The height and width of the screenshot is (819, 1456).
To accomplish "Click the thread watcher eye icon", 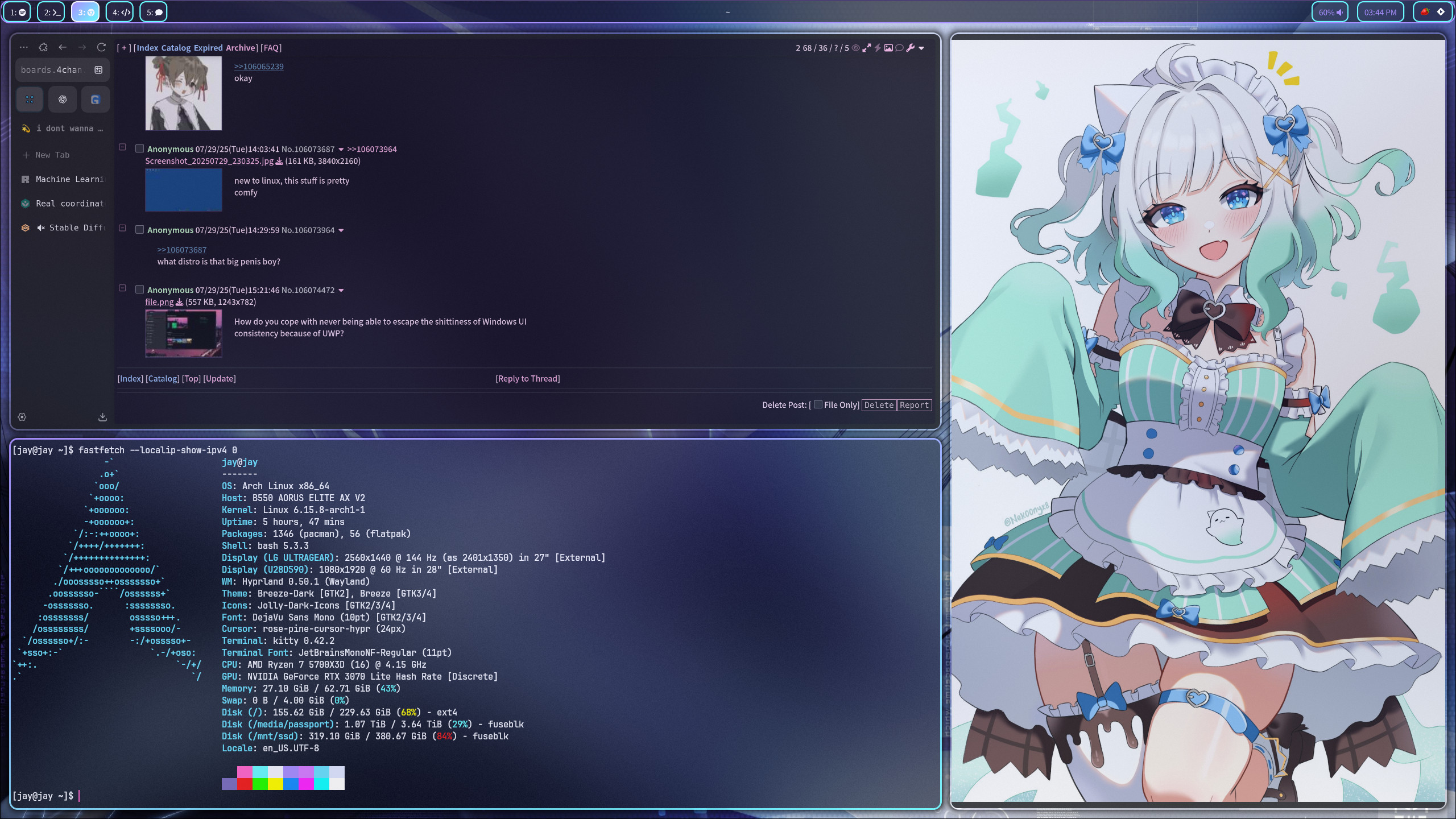I will click(855, 48).
